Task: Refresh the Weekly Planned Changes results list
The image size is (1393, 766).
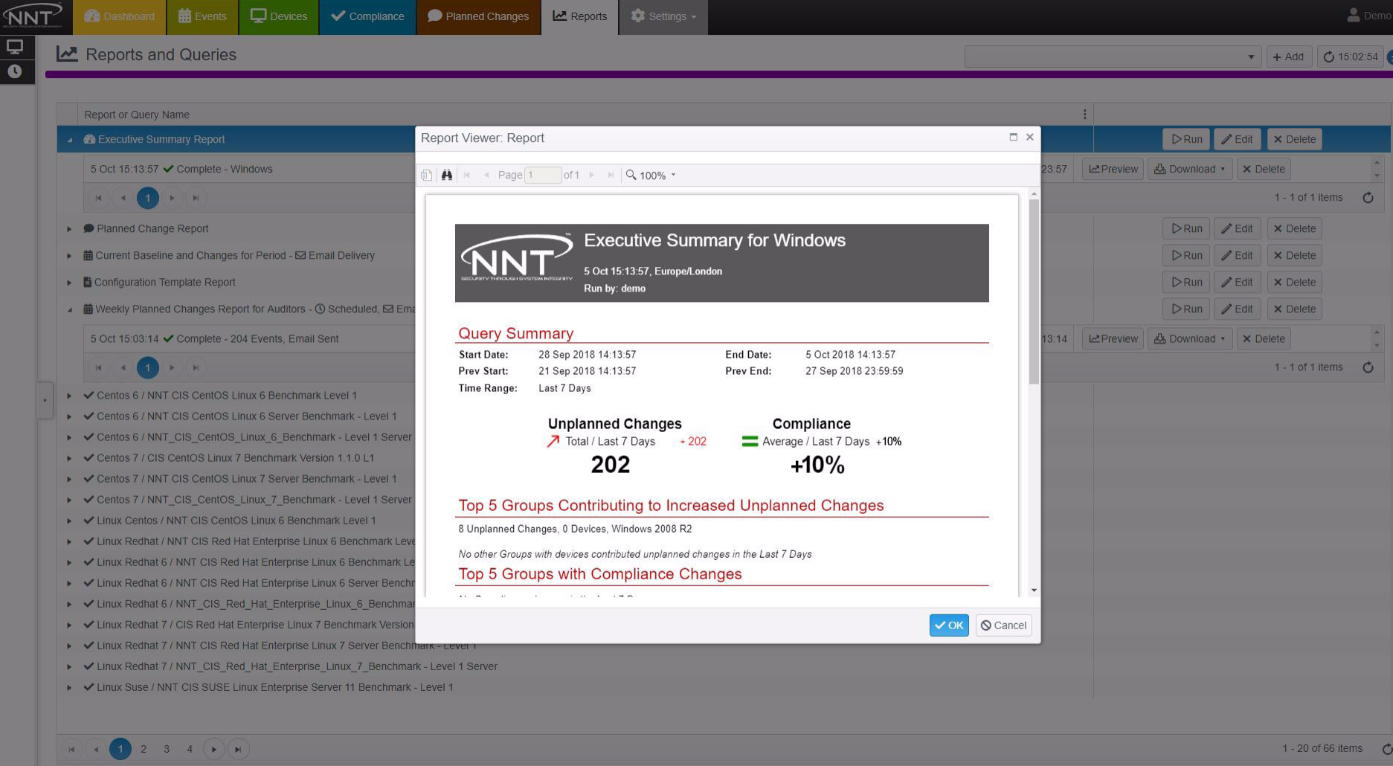Action: [1368, 367]
